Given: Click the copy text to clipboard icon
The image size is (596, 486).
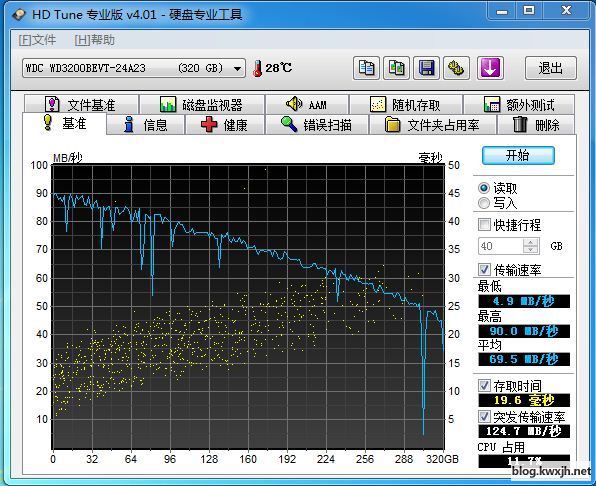Looking at the screenshot, I should [x=366, y=68].
